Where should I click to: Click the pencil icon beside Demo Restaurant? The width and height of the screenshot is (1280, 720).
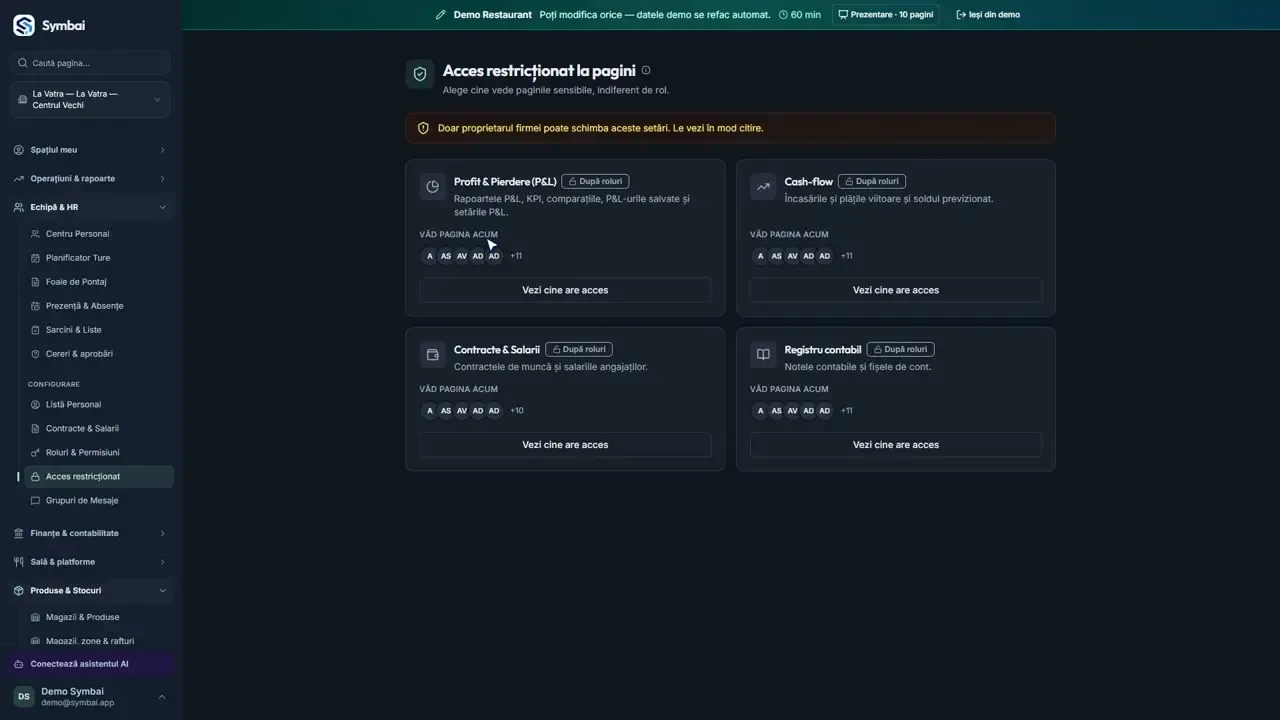pos(440,15)
